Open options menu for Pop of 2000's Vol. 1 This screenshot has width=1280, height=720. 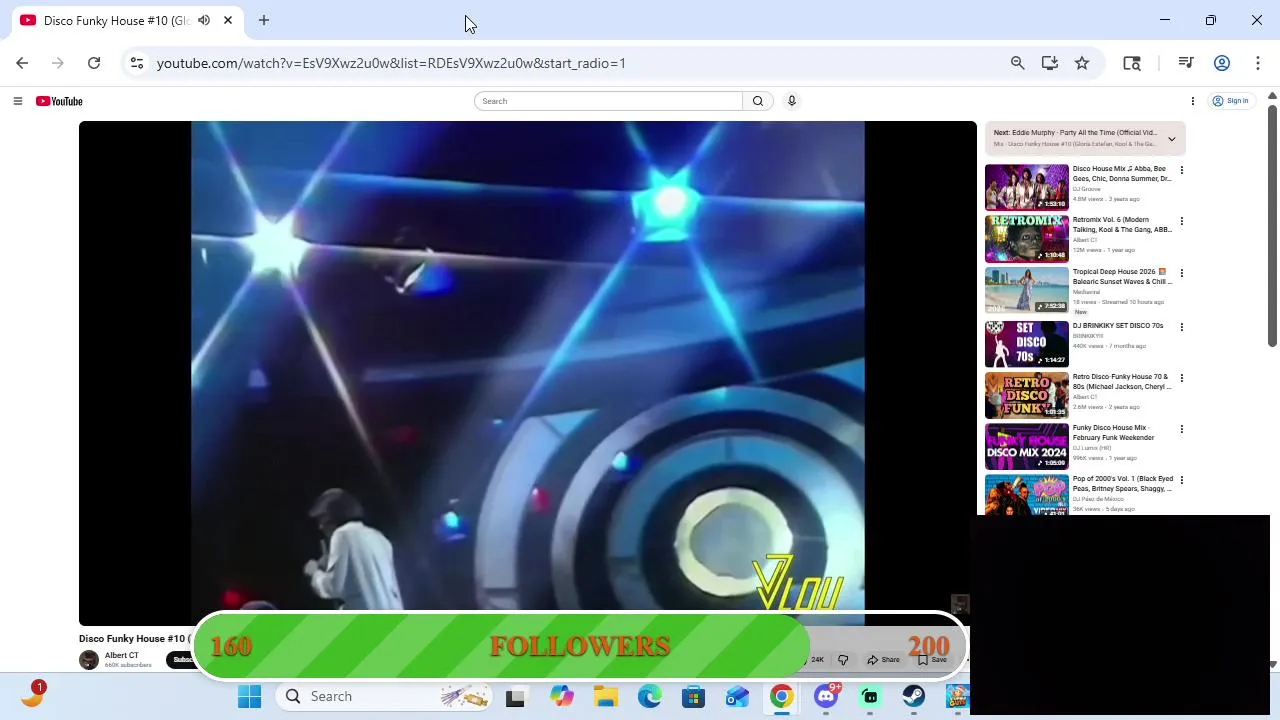tap(1182, 480)
